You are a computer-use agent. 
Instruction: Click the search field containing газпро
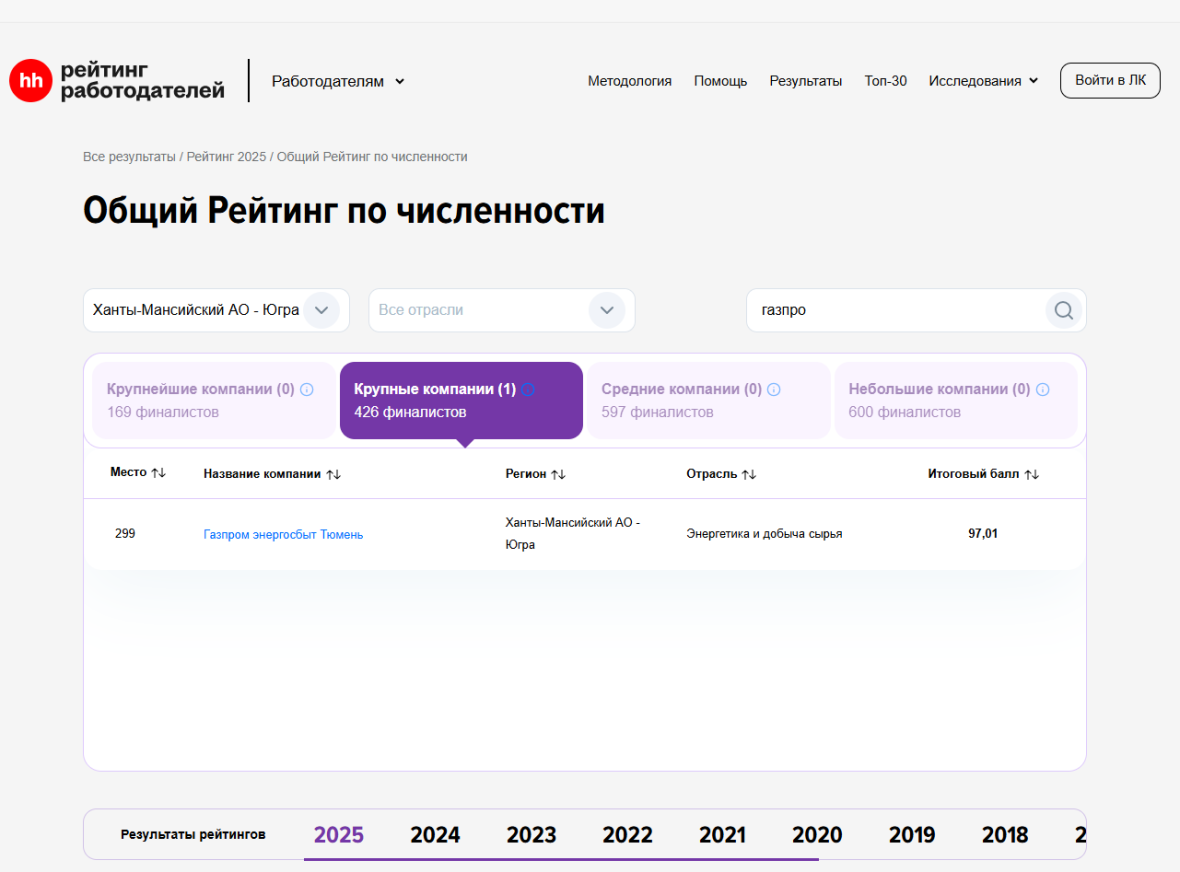(x=895, y=310)
